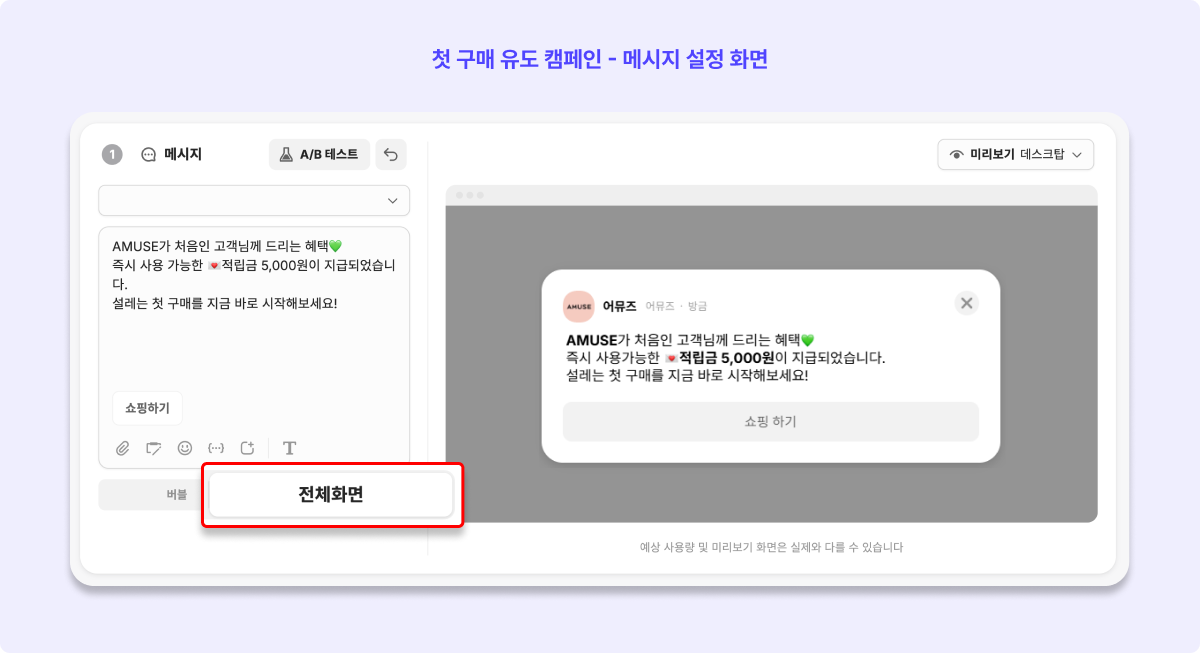This screenshot has height=653, width=1200.
Task: Click the preview text '적립금 5,000원'
Action: (x=727, y=357)
